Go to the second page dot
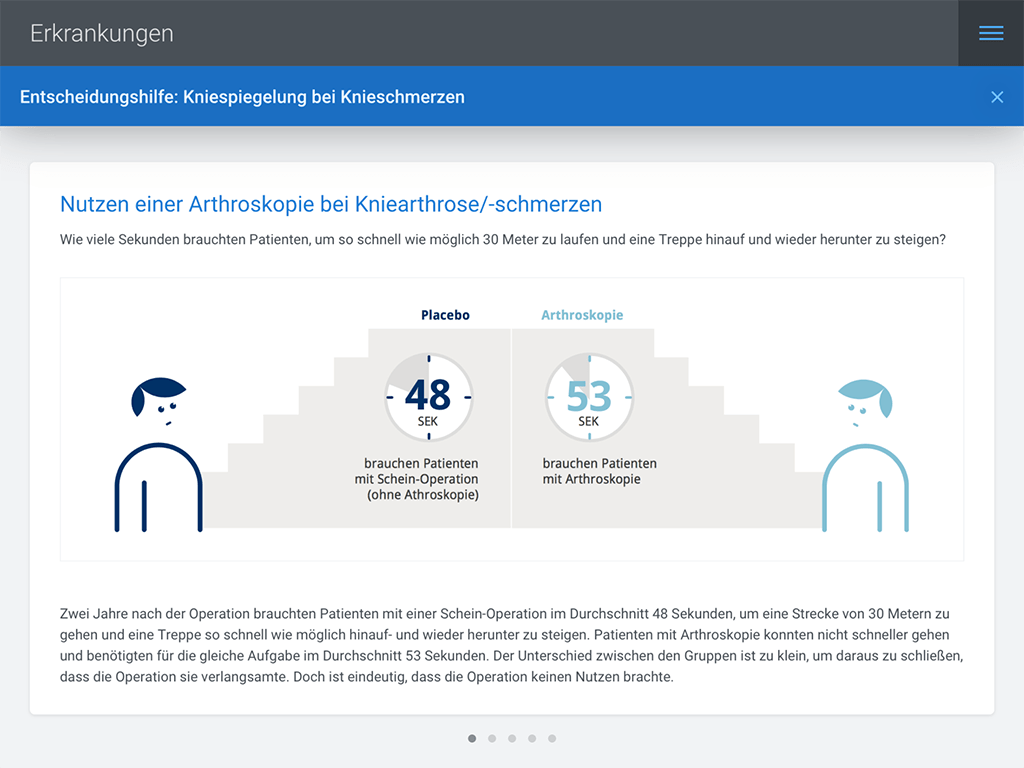Screen dimensions: 1024x768 coord(492,739)
